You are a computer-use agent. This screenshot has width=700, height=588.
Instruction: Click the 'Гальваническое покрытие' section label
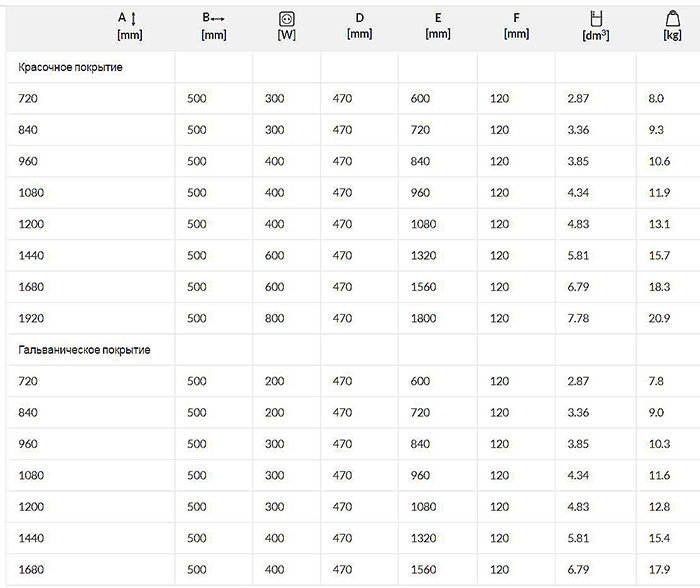pyautogui.click(x=84, y=350)
